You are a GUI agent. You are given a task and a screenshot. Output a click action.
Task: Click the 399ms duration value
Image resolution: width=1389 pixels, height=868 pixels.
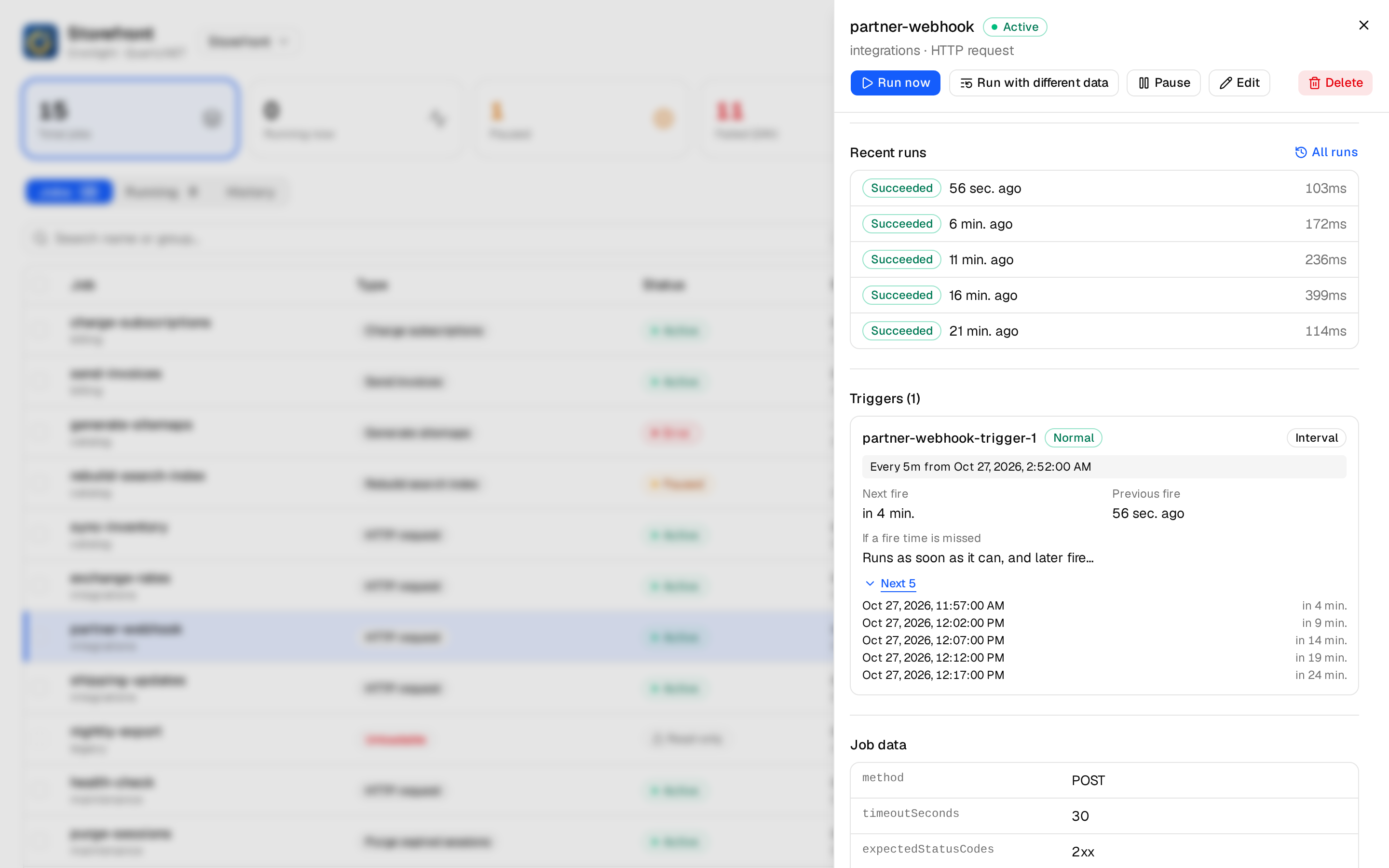pyautogui.click(x=1325, y=295)
